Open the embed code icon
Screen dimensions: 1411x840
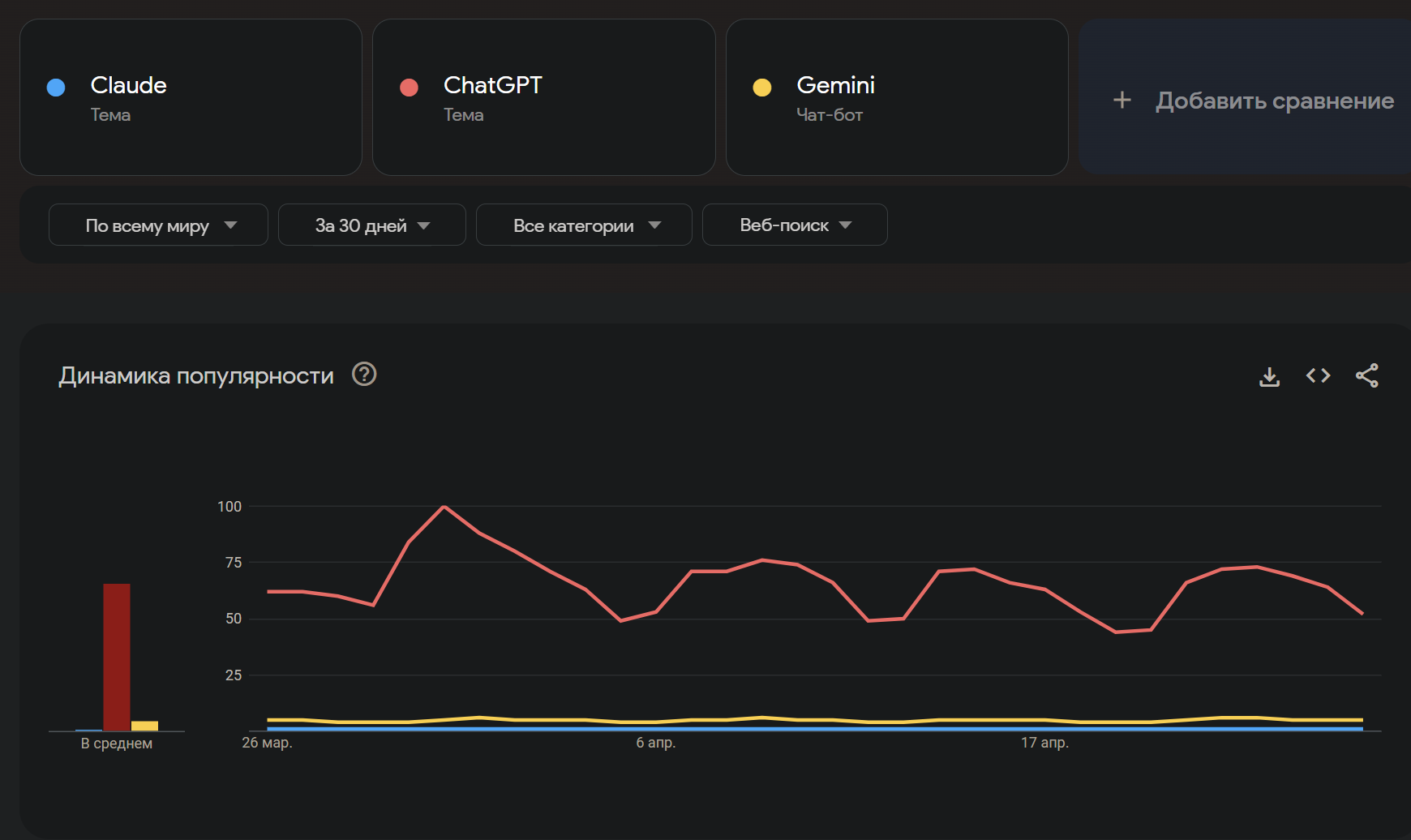click(x=1318, y=375)
